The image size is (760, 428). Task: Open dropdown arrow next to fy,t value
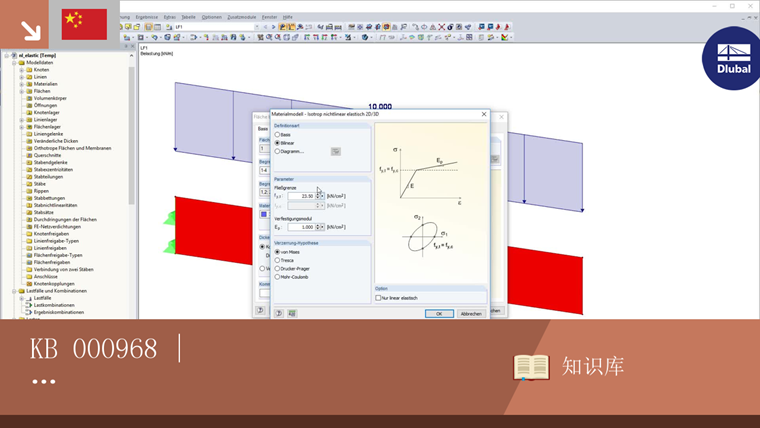[322, 196]
